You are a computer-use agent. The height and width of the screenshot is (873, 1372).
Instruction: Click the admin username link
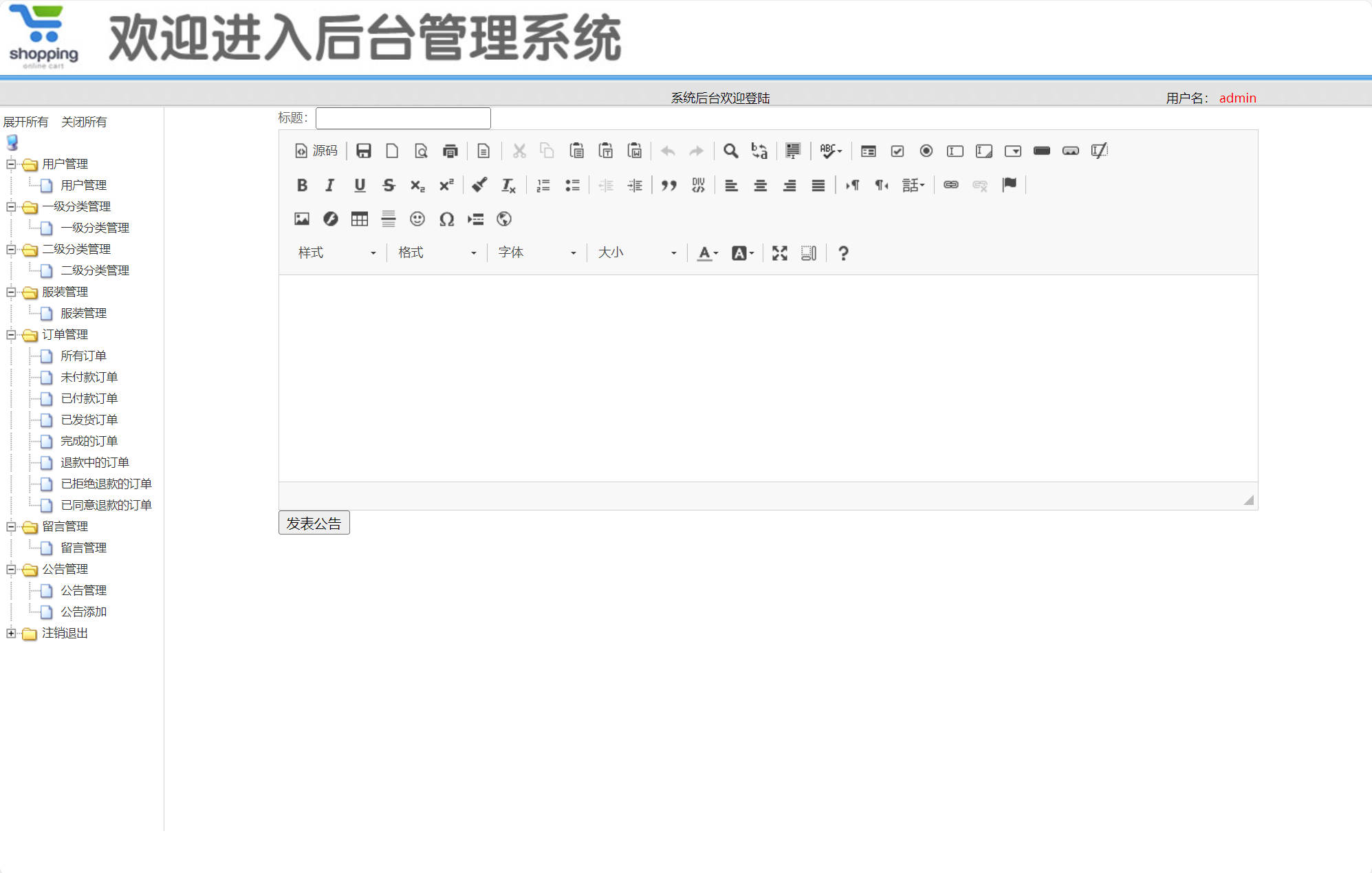[x=1237, y=98]
